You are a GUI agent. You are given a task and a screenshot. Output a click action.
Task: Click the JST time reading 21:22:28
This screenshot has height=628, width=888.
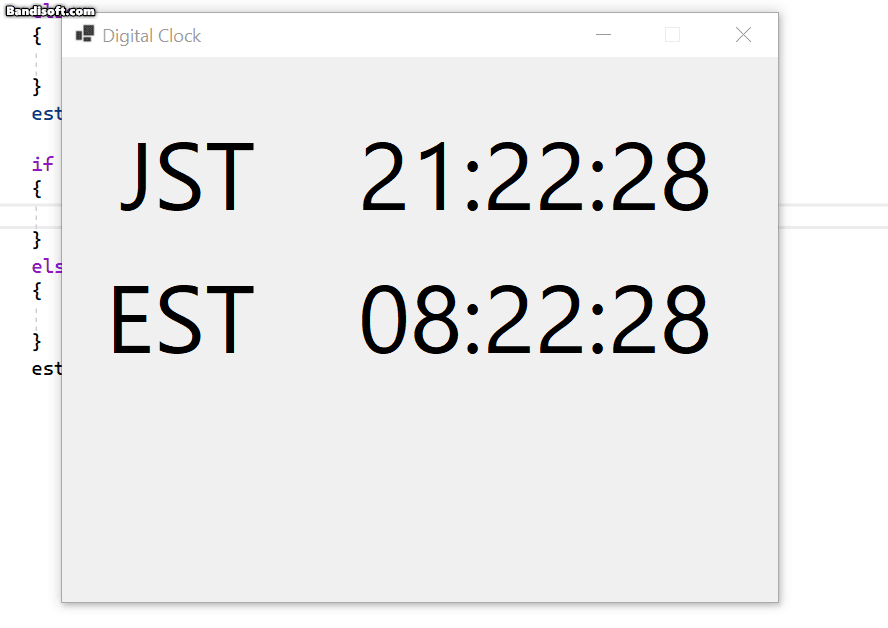click(x=534, y=178)
